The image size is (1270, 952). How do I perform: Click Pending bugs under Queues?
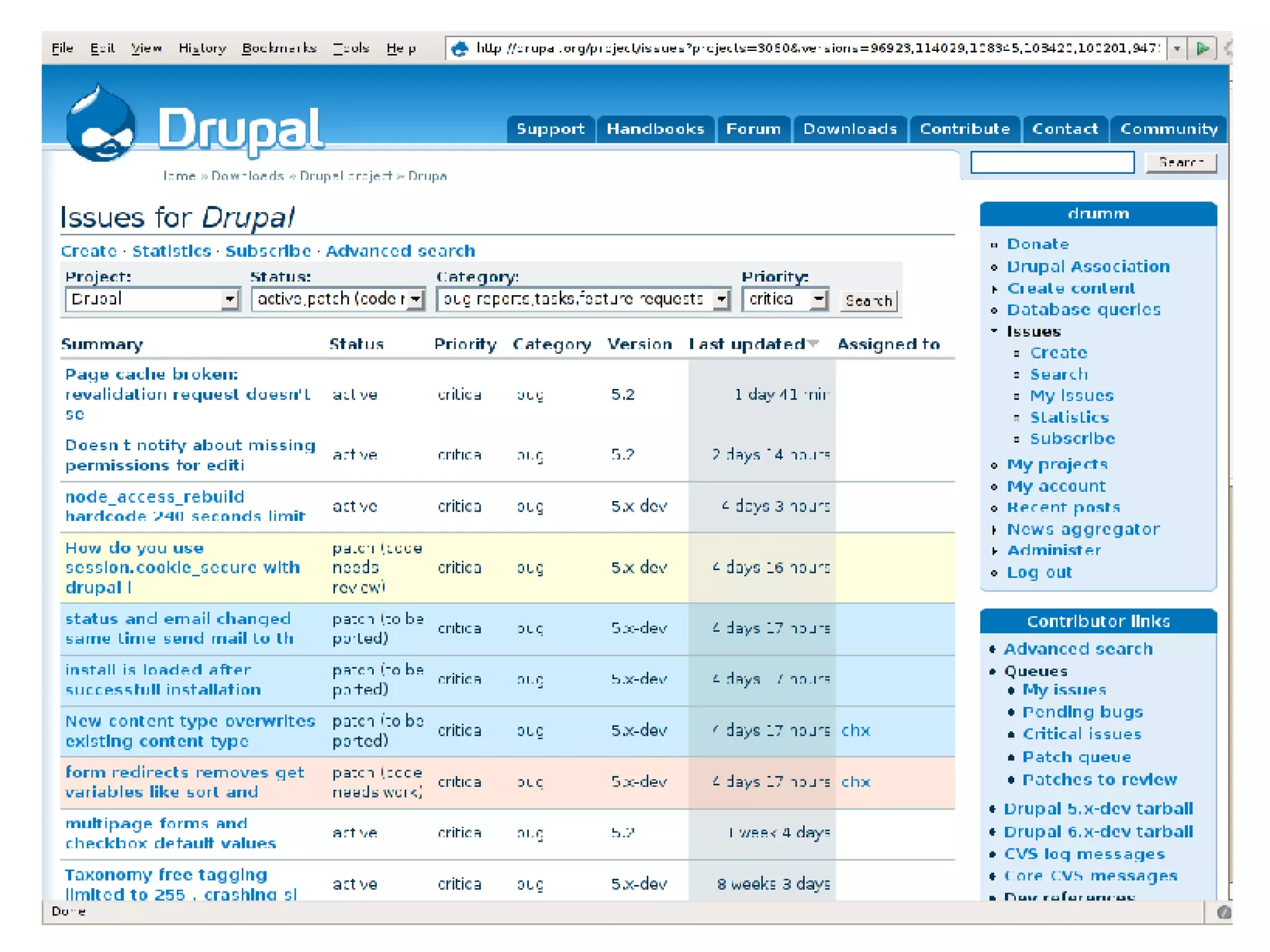tap(1082, 712)
